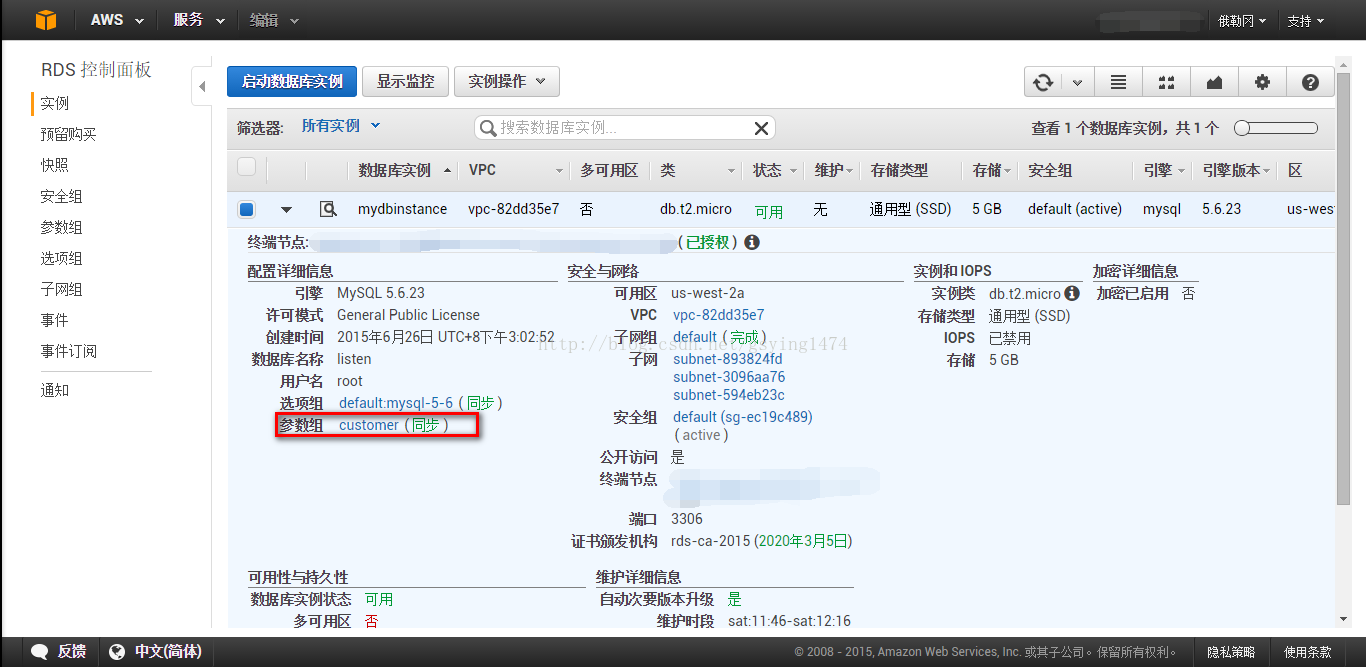Screen dimensions: 1366x667
Task: Open the default:mysql-5-6 option group link
Action: tap(396, 403)
